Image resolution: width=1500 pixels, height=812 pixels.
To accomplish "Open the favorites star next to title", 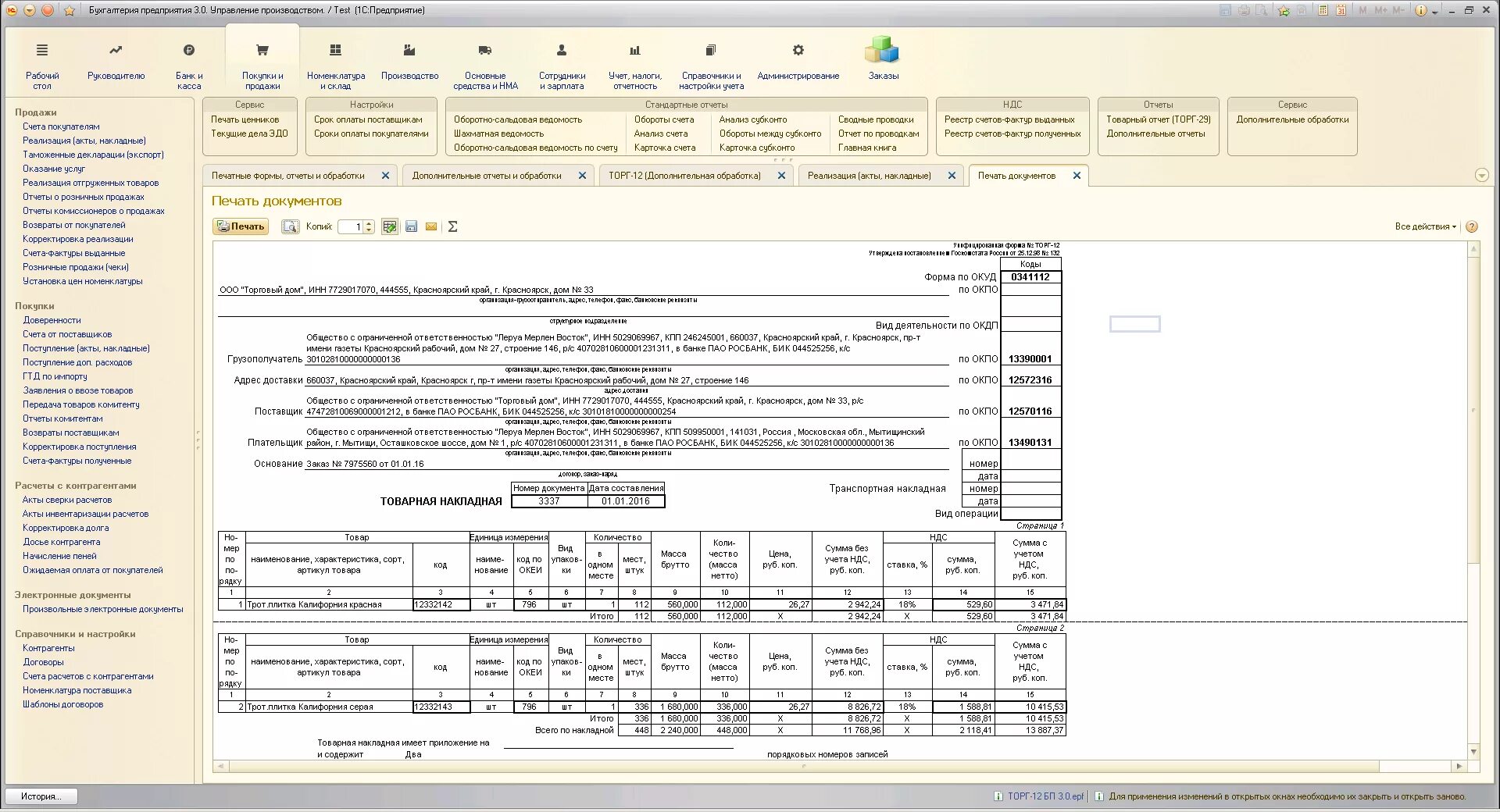I will (69, 10).
